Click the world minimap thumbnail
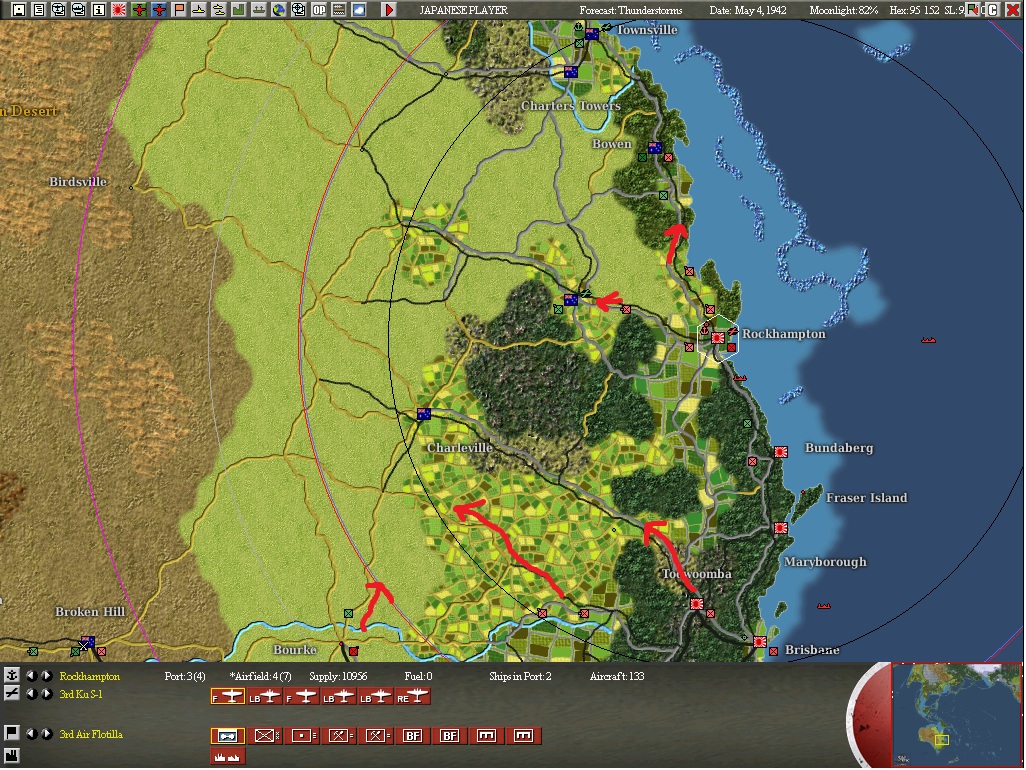Screen dimensions: 1026x770 pos(956,714)
